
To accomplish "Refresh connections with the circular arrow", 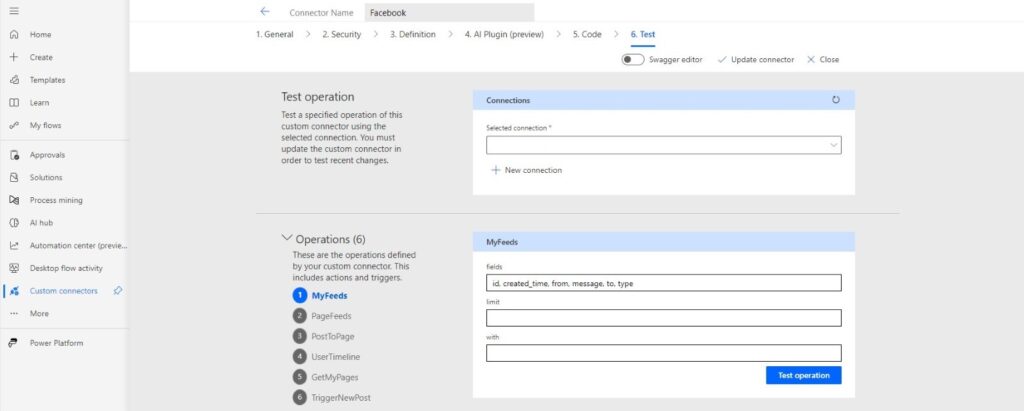I will [x=836, y=100].
